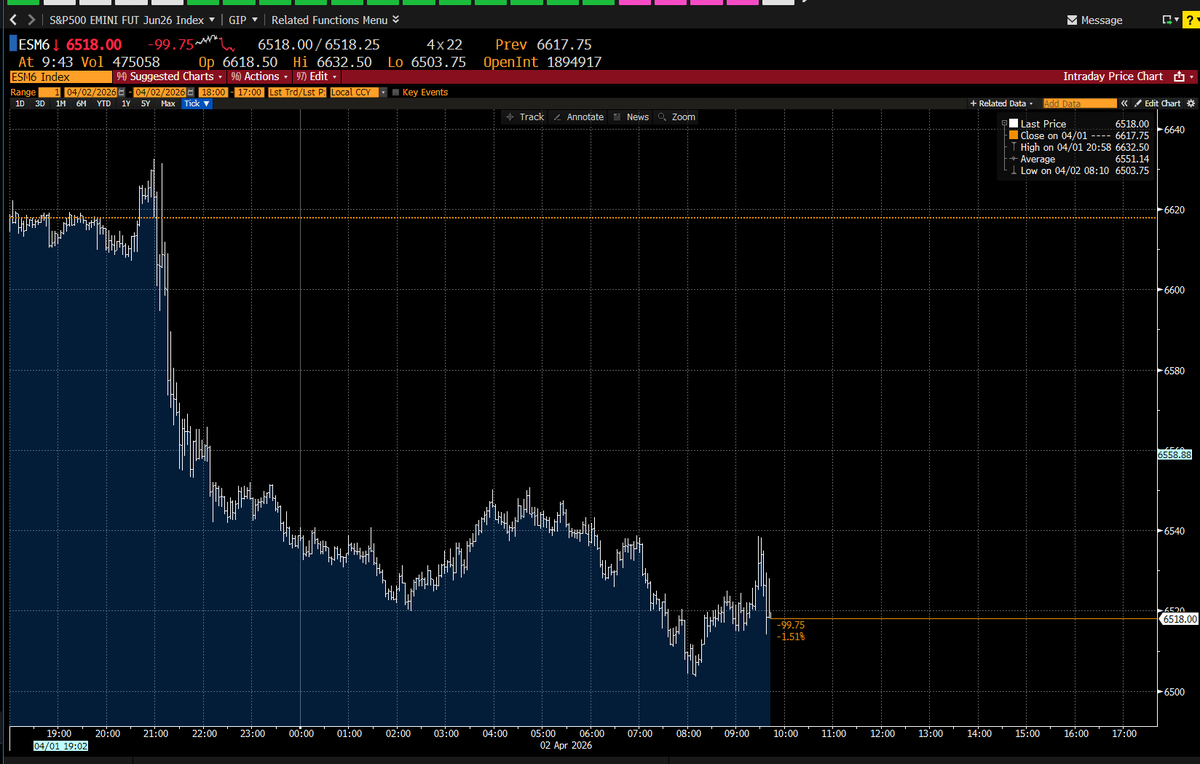Toggle the News overlay tool

[x=631, y=117]
